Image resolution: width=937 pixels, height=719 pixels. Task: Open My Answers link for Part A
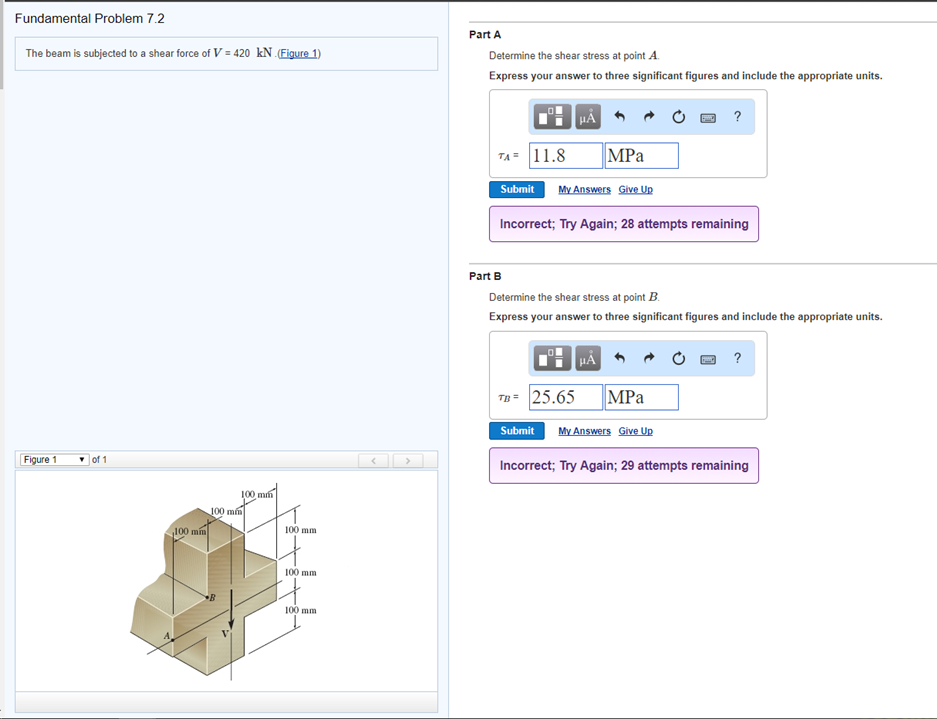584,189
